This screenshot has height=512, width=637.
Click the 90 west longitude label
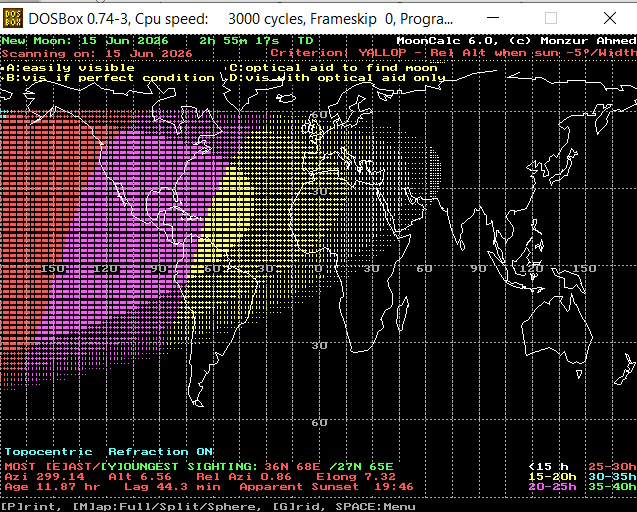click(x=159, y=269)
